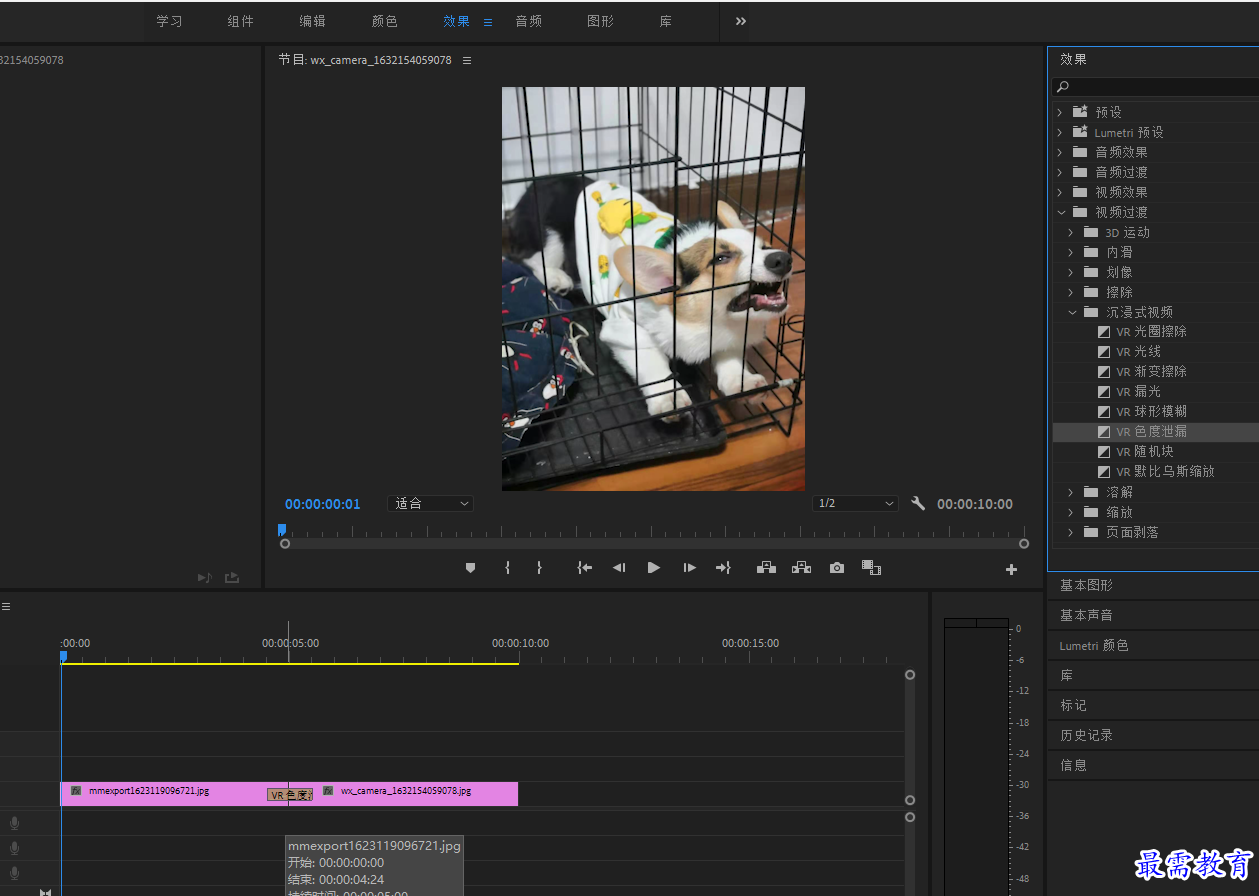1259x896 pixels.
Task: Open the 标记 panel
Action: (x=1073, y=705)
